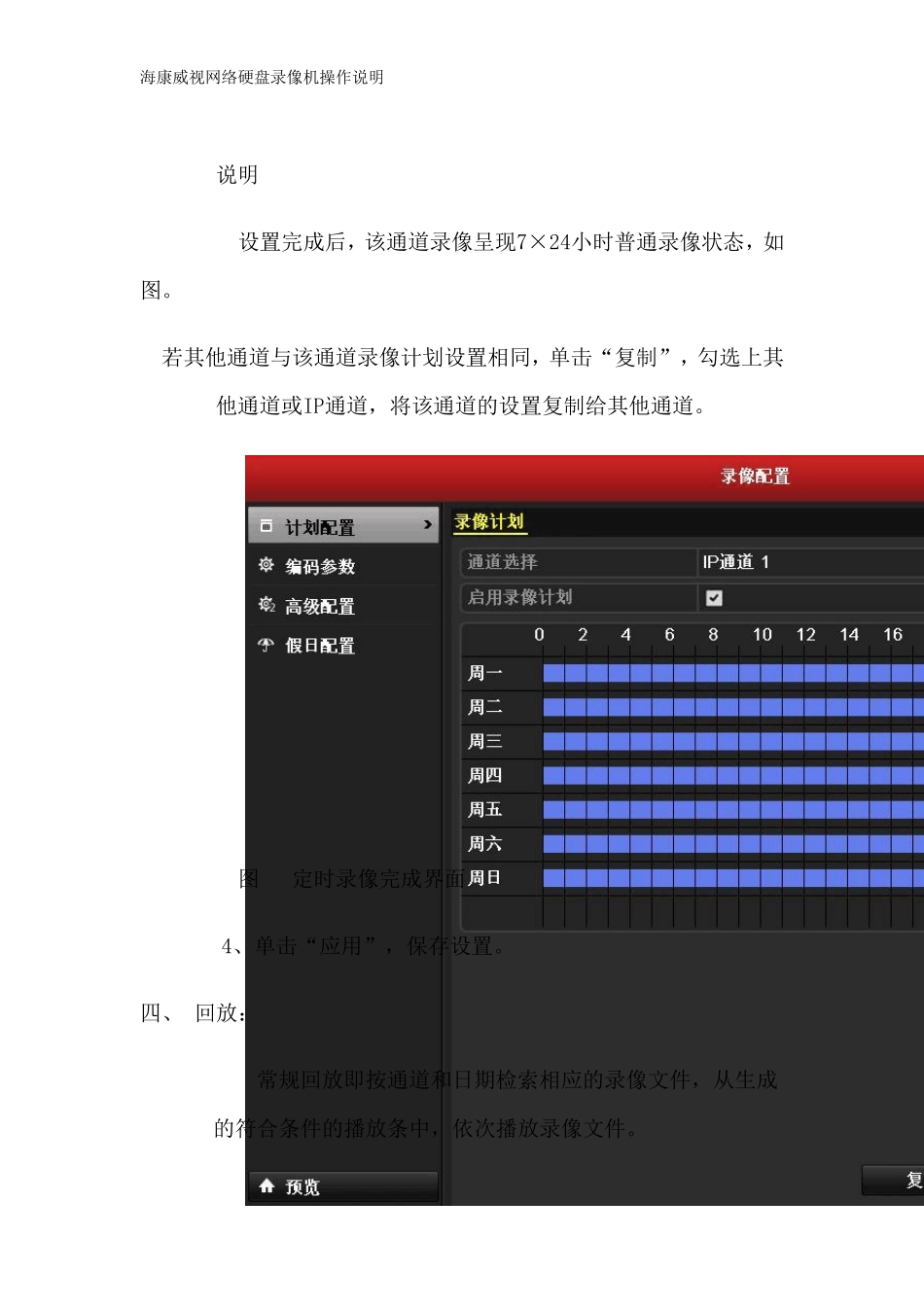Click the gear icon beside 编码参数

[x=266, y=565]
